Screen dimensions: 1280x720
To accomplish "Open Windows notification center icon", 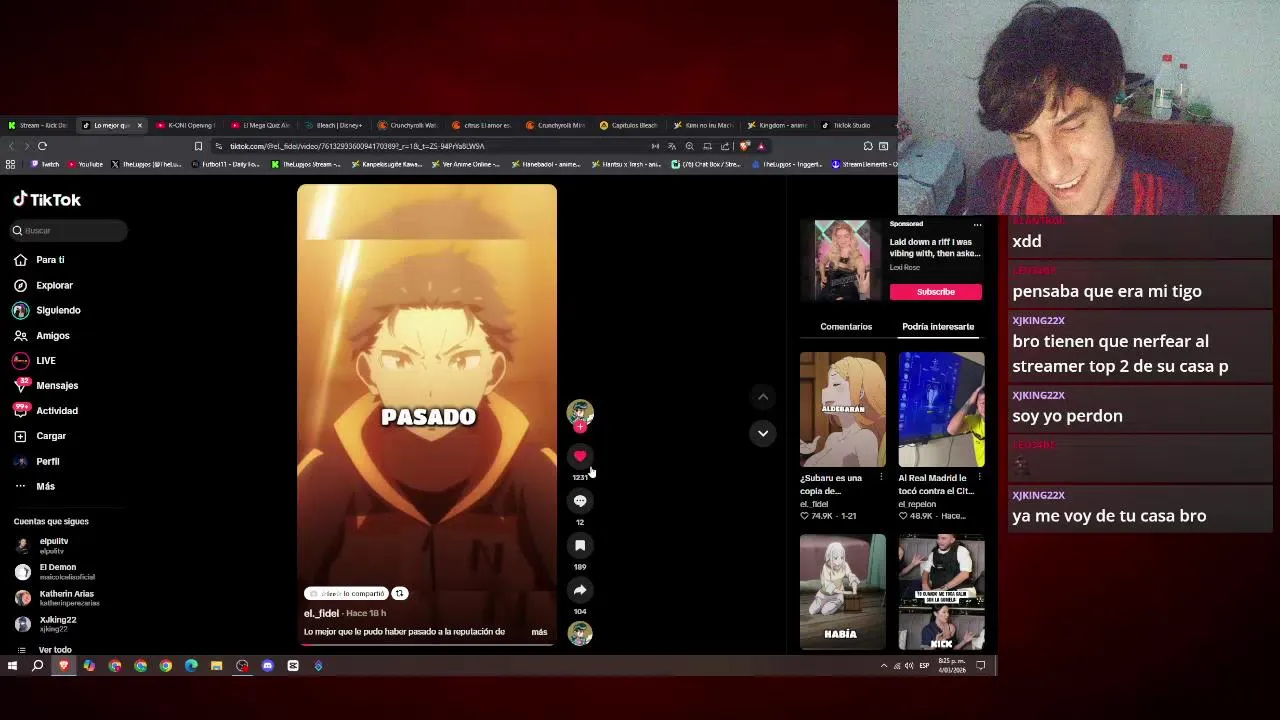I will [981, 666].
